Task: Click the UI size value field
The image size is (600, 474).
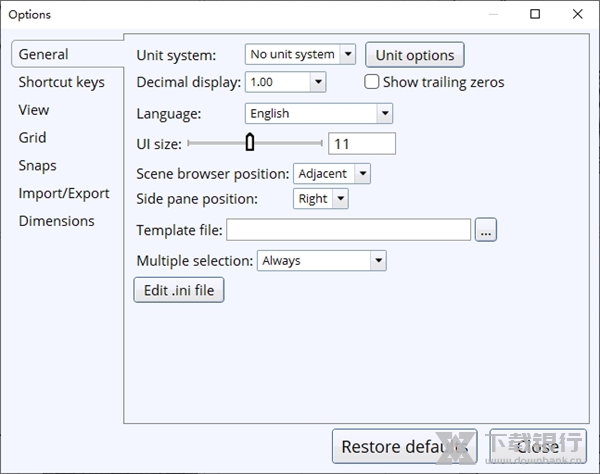Action: [x=361, y=143]
